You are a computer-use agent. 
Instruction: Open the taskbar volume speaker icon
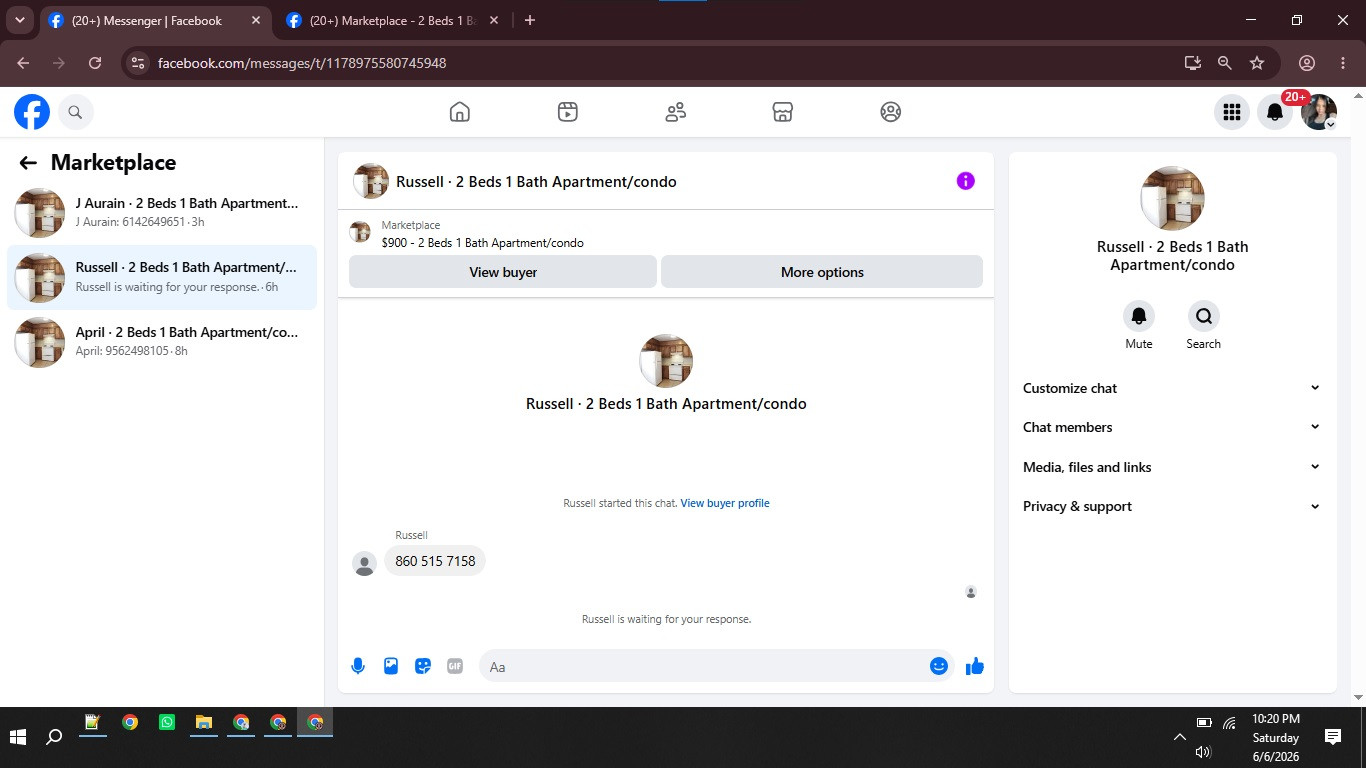click(1203, 752)
